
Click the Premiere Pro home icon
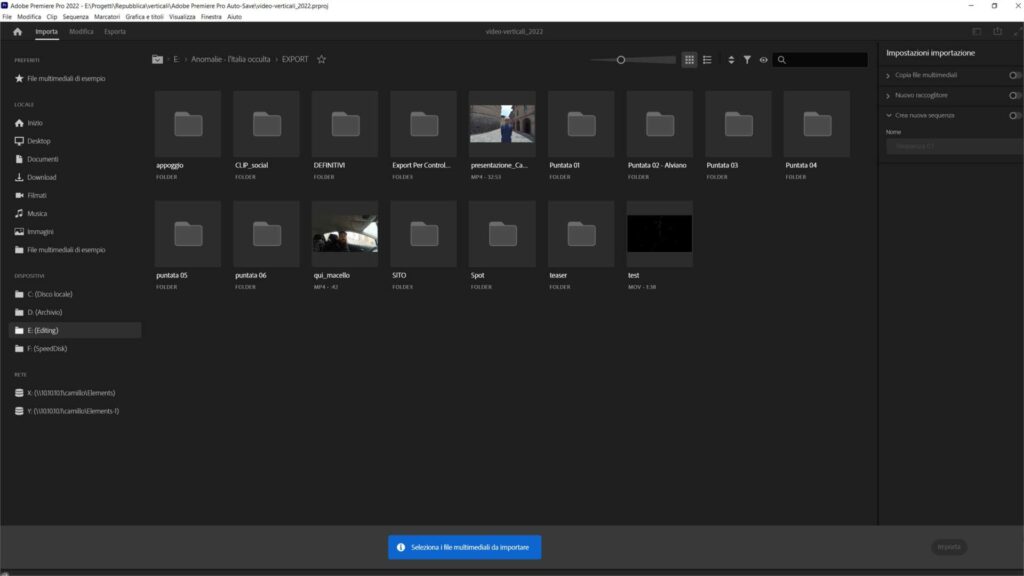click(15, 31)
